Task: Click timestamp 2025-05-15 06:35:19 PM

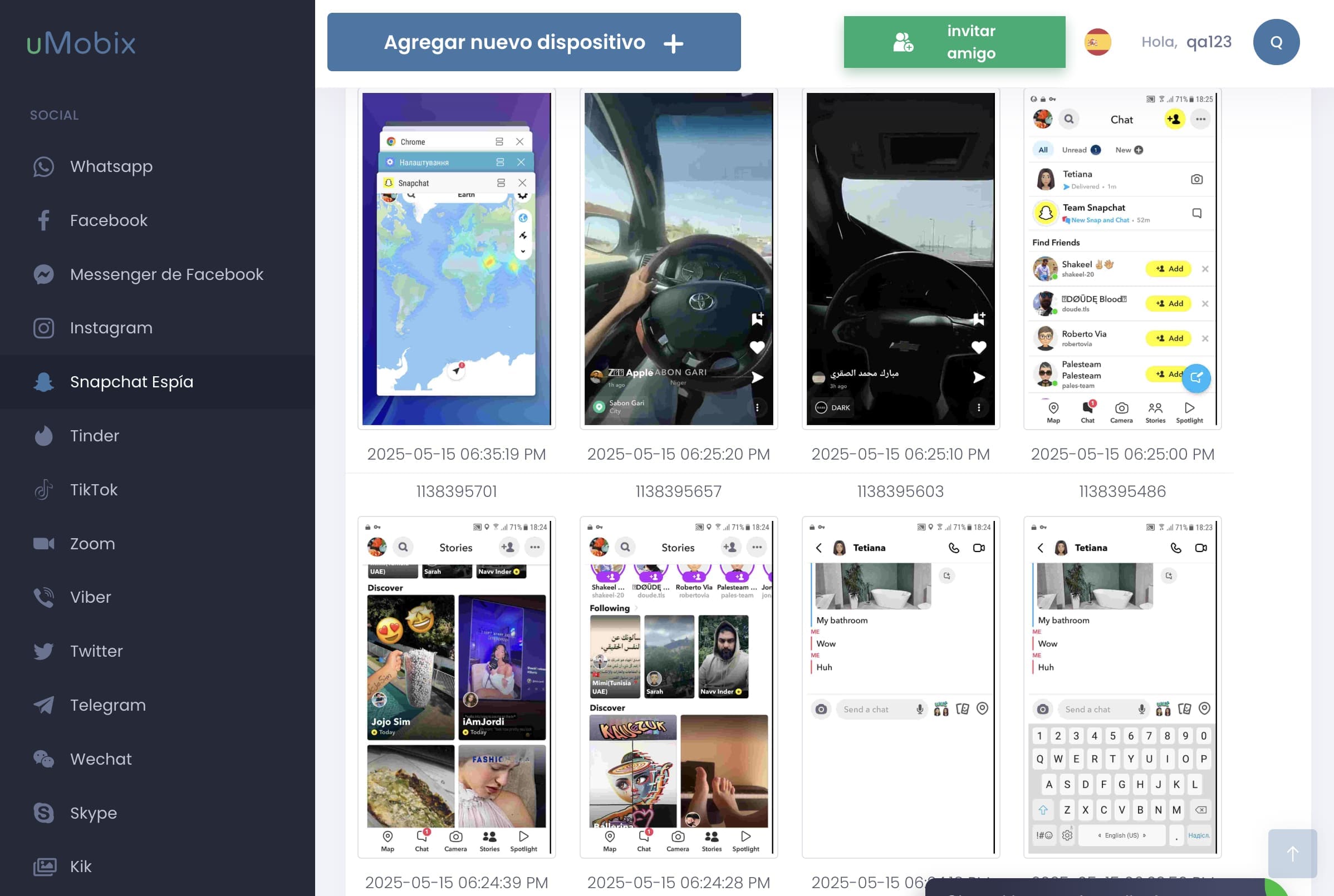Action: pos(457,454)
